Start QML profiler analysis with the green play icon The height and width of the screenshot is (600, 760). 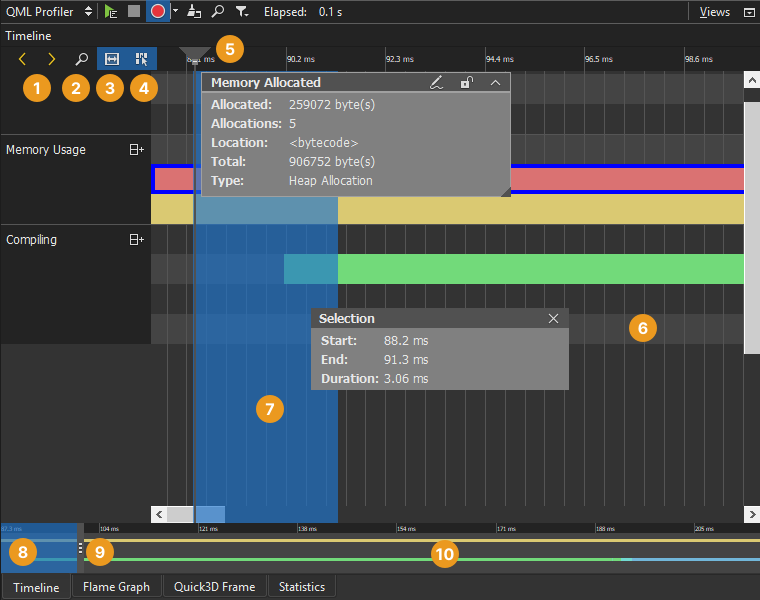point(111,12)
